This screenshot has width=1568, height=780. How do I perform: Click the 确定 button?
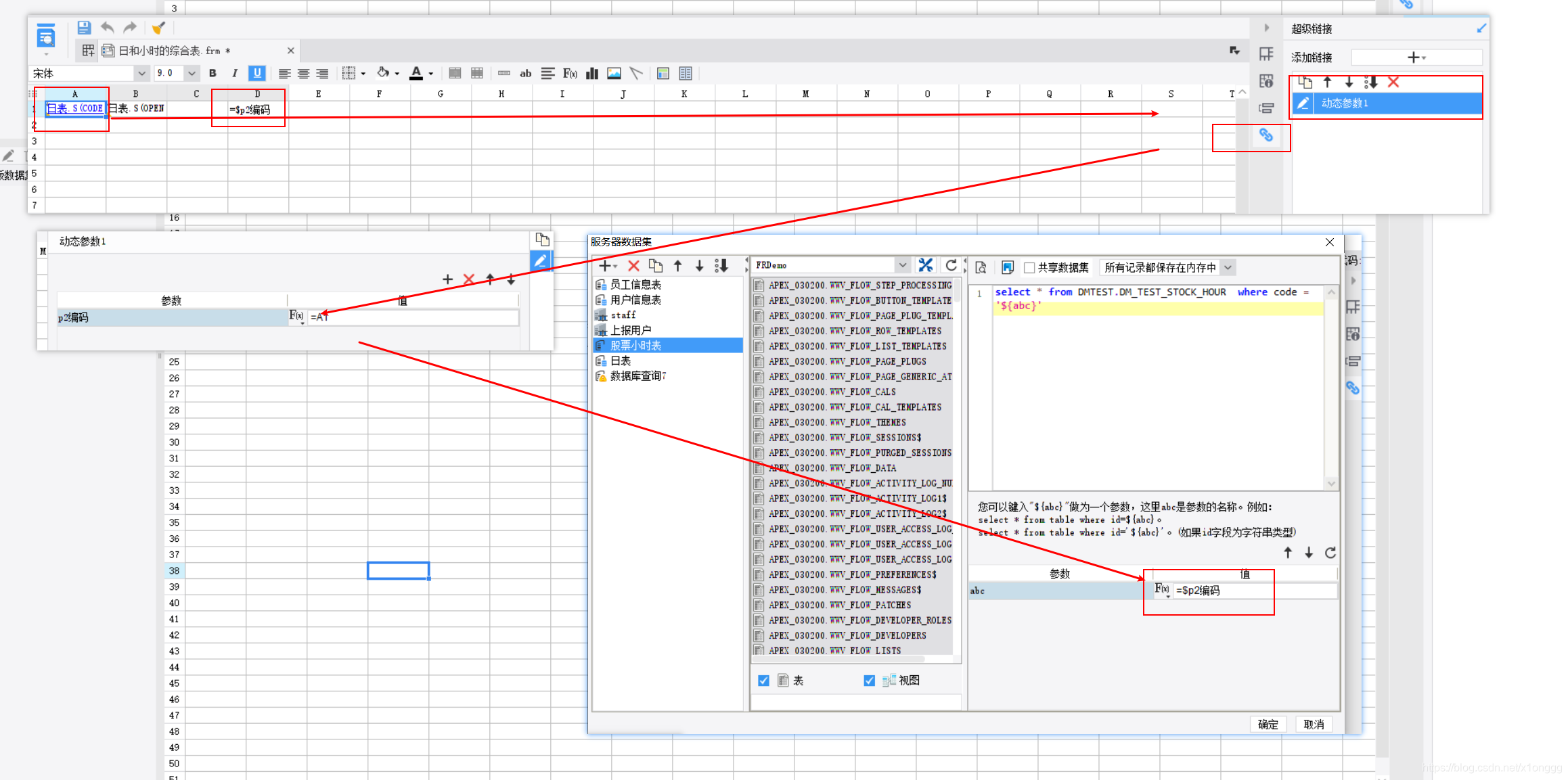(x=1268, y=725)
